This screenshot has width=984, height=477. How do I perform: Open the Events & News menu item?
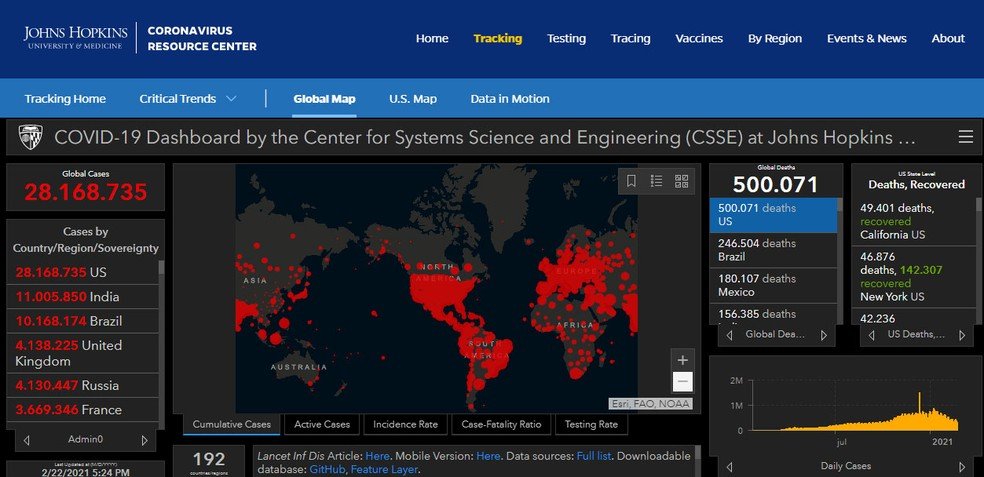tap(867, 38)
